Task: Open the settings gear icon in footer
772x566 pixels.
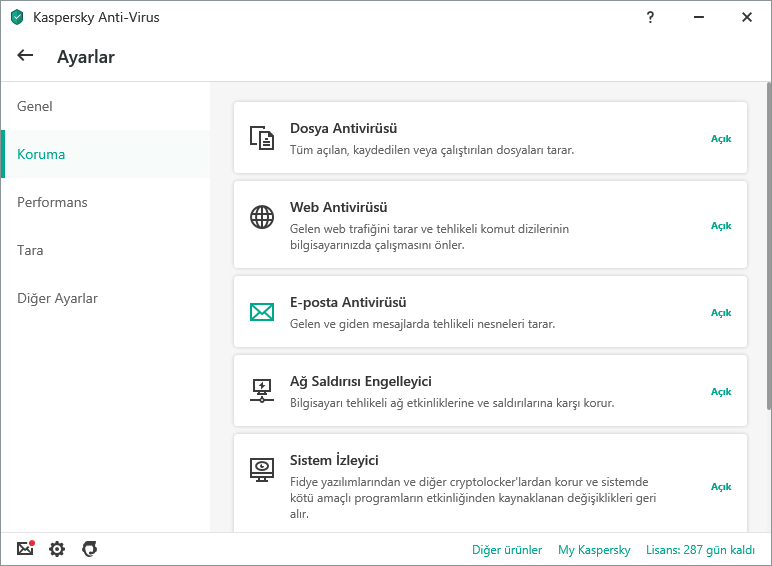Action: click(57, 549)
